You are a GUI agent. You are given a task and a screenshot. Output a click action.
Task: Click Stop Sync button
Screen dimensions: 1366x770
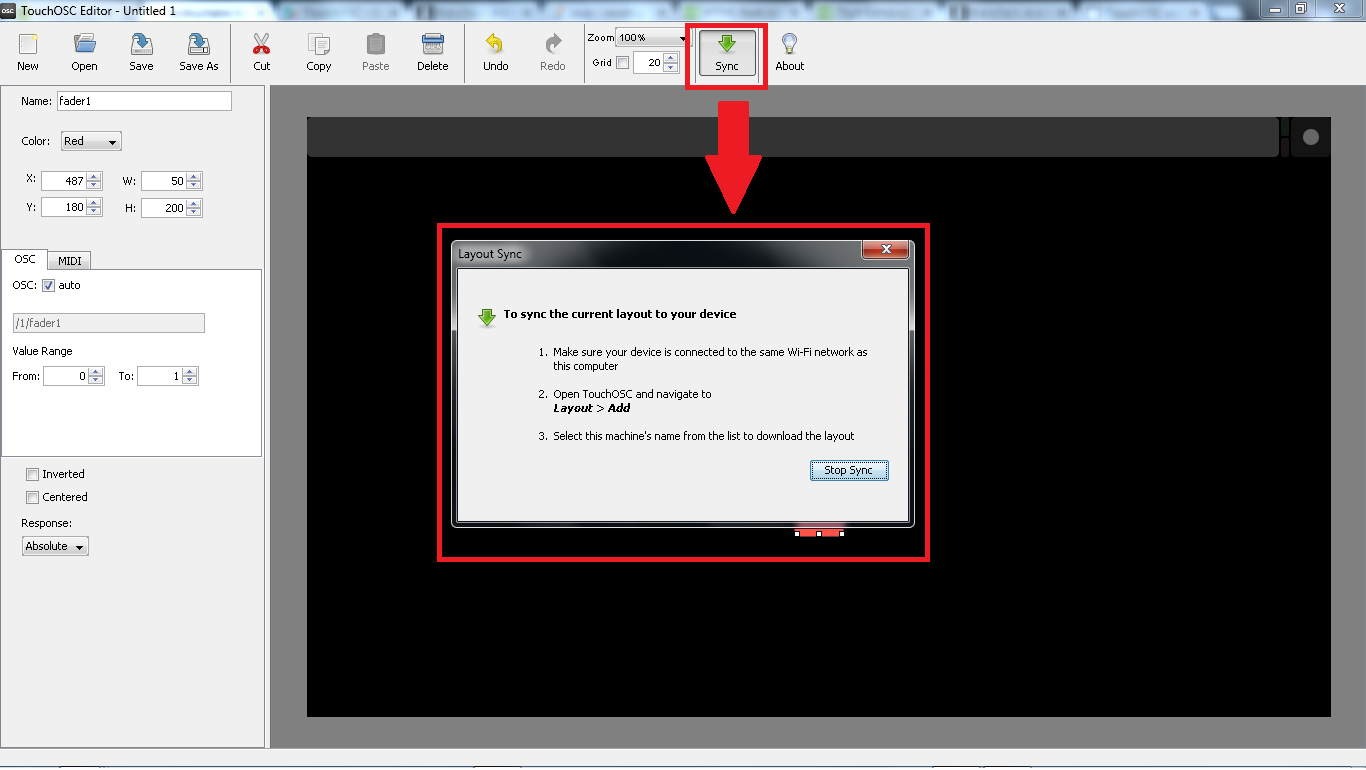click(x=849, y=470)
